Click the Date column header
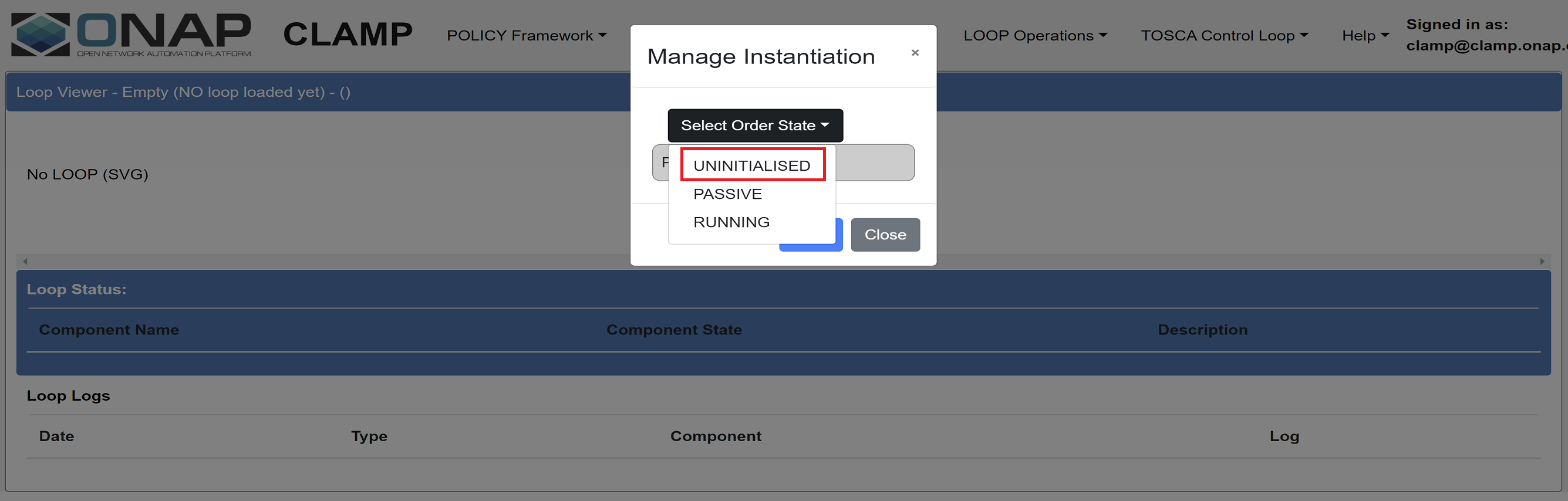 click(56, 436)
